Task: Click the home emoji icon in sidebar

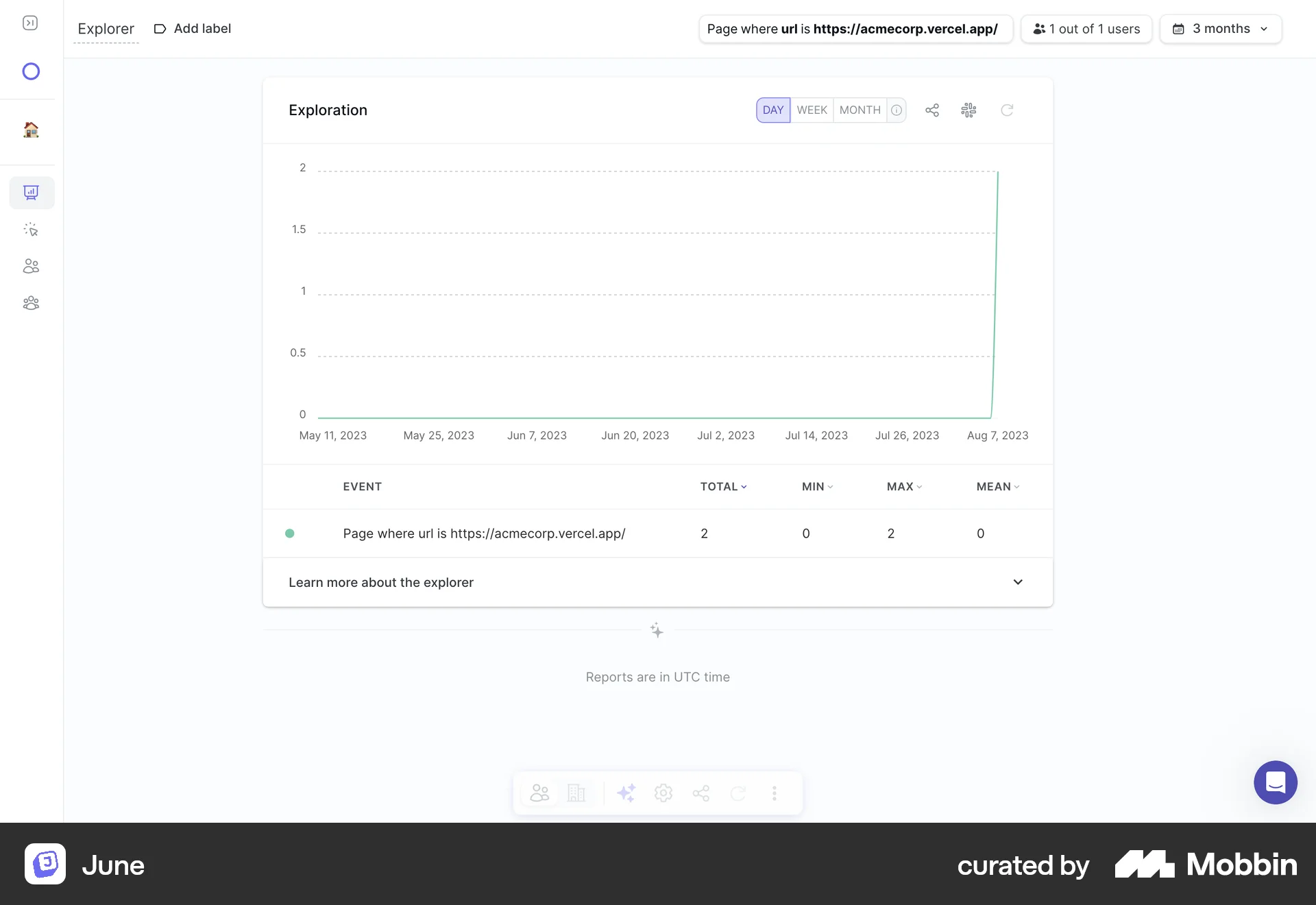Action: [x=31, y=130]
